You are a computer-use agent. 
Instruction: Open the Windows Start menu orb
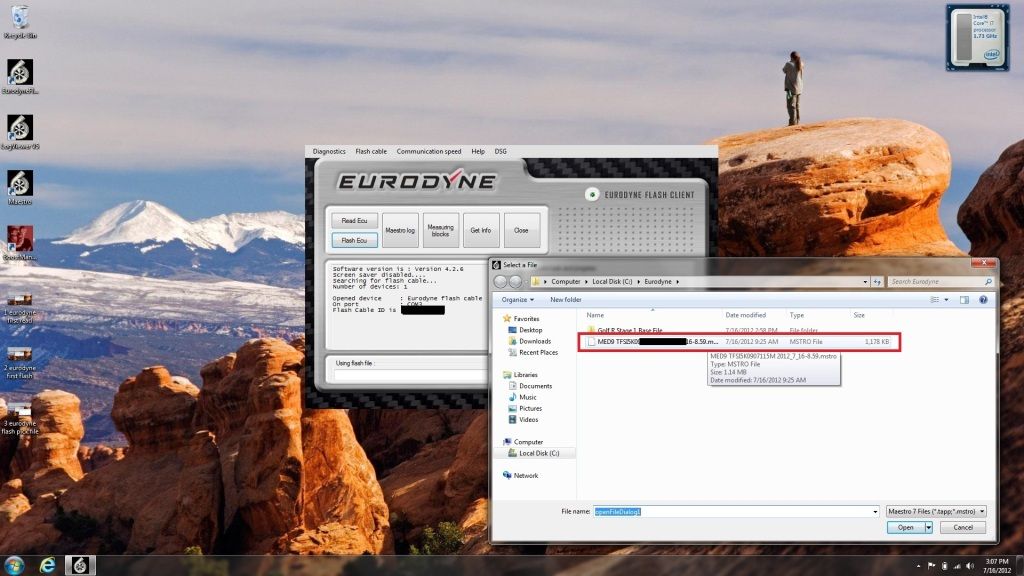coord(14,566)
